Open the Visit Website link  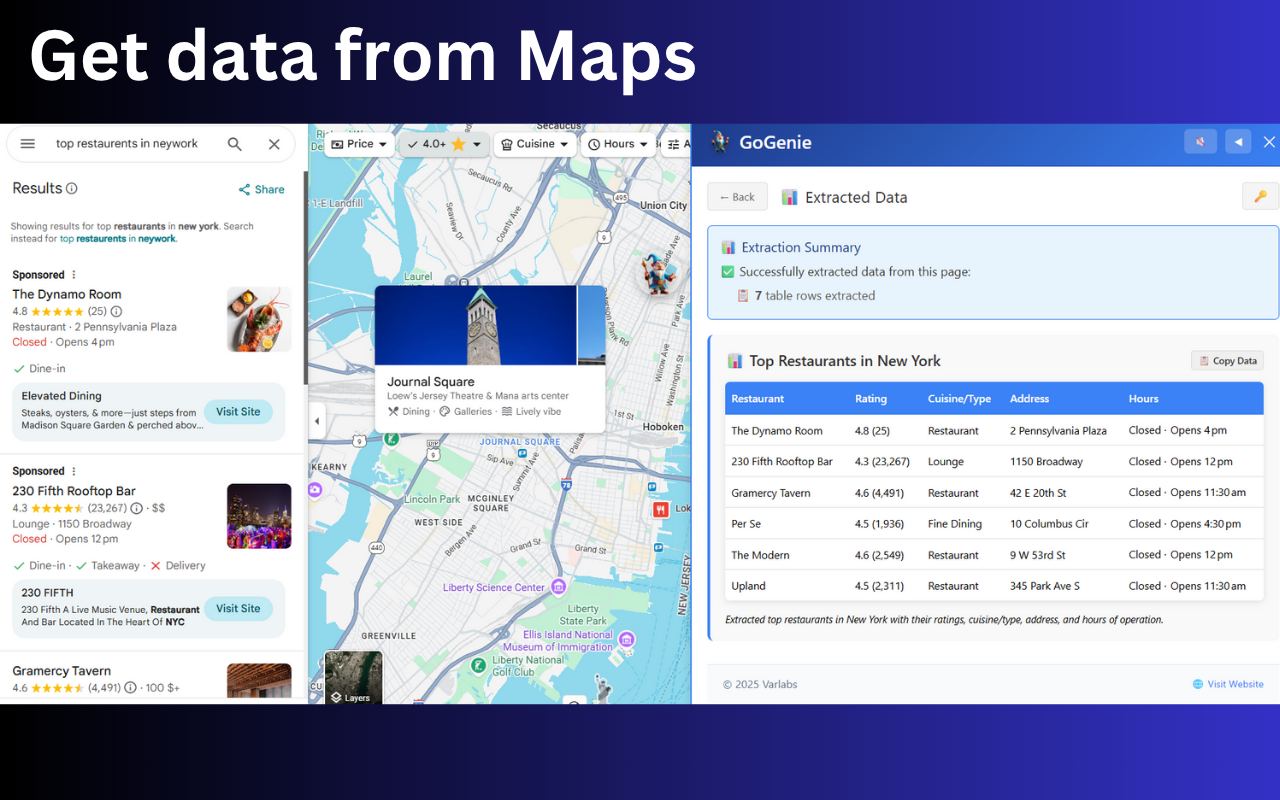click(x=1228, y=684)
